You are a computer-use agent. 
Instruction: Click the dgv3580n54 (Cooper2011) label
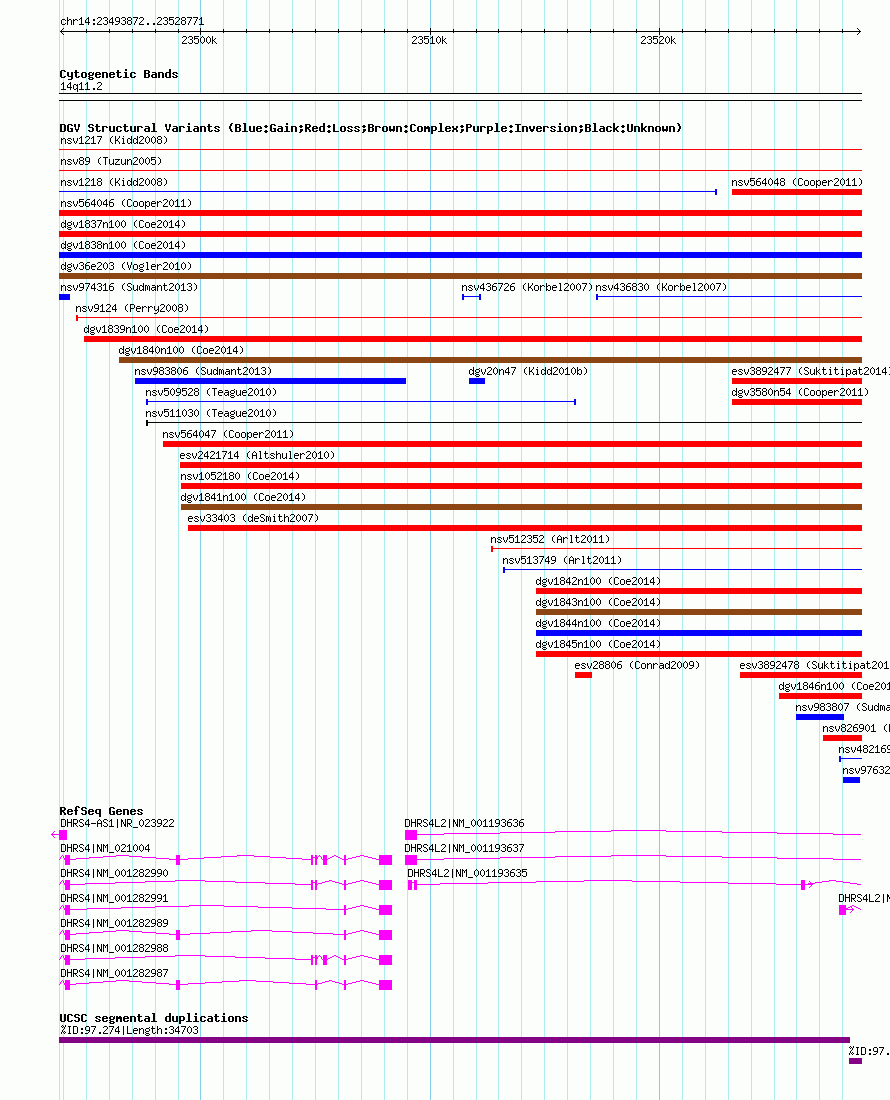(x=800, y=393)
